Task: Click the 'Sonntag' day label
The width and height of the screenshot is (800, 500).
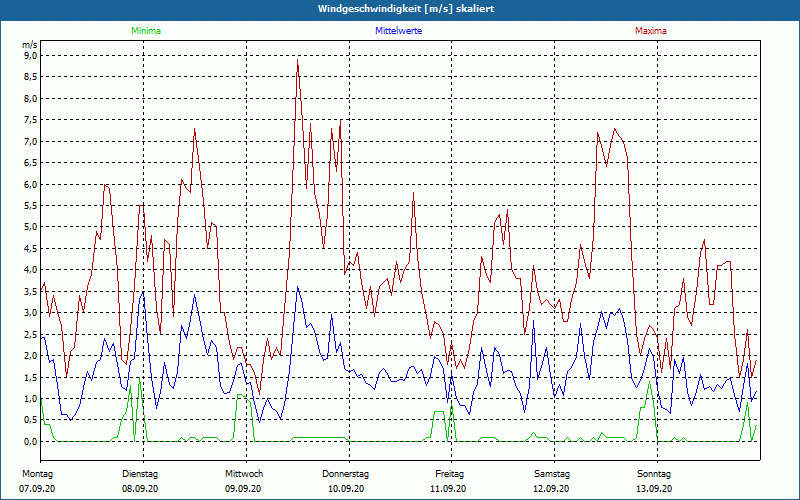Action: pyautogui.click(x=654, y=474)
